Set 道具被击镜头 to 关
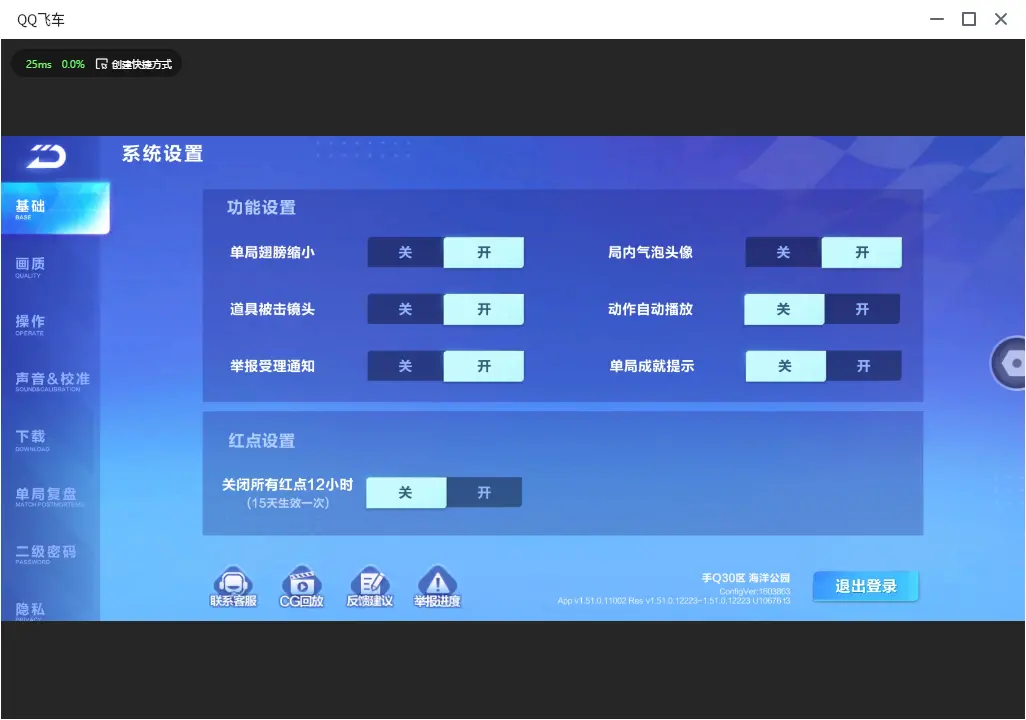This screenshot has height=720, width=1026. point(406,310)
